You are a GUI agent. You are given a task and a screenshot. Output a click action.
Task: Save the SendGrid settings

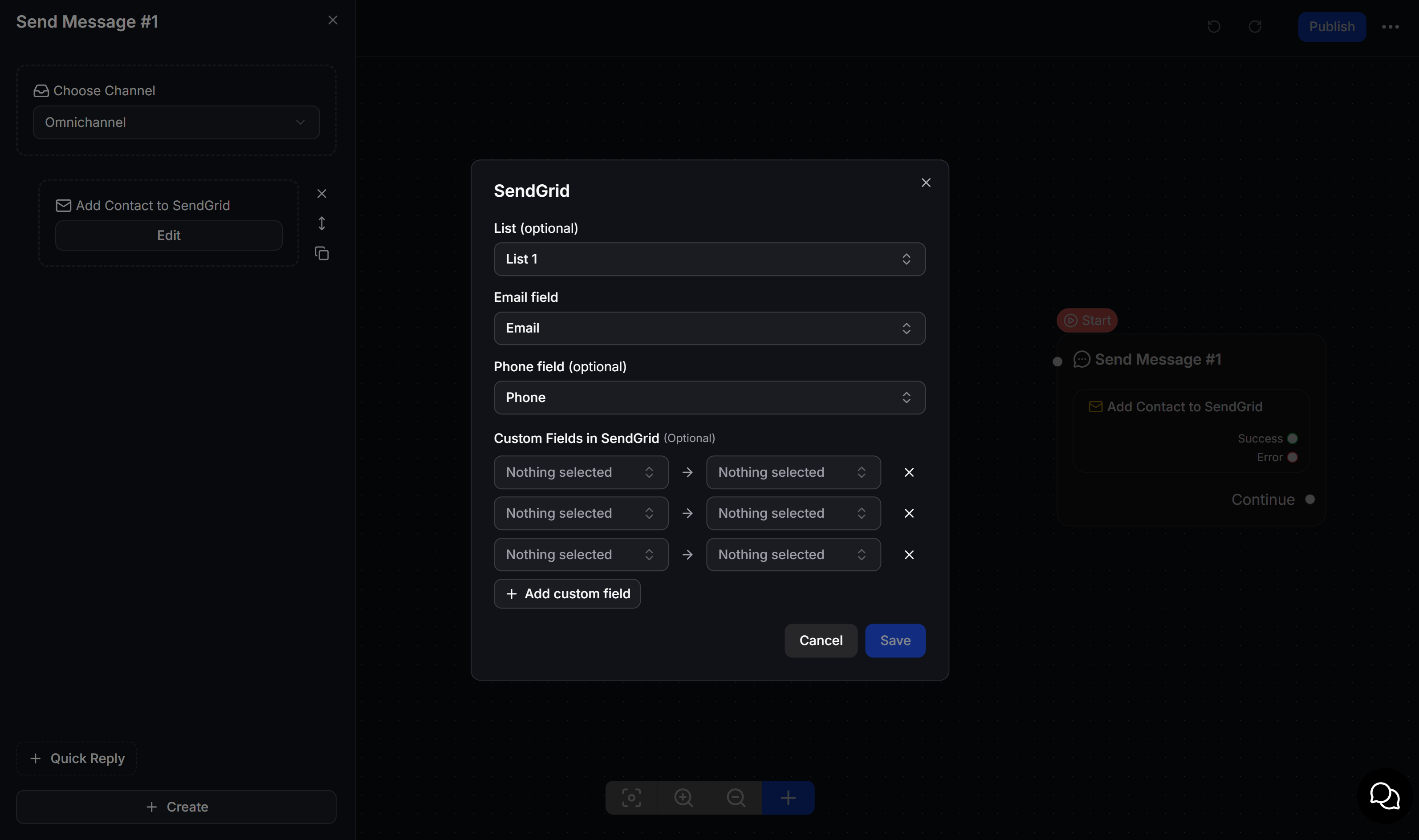(895, 641)
